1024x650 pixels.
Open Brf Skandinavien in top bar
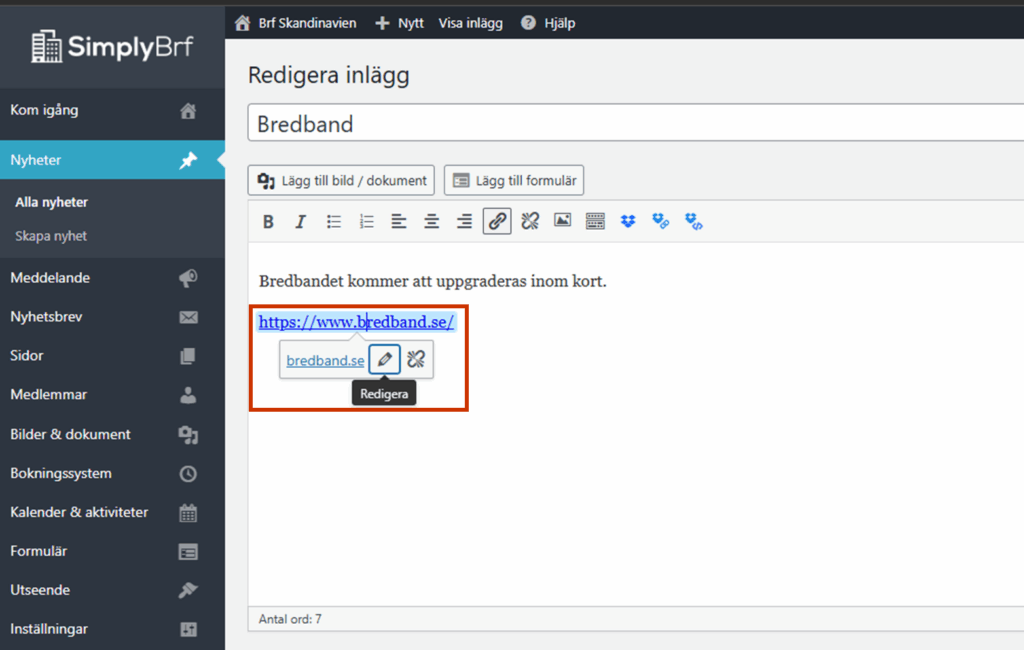(x=296, y=24)
